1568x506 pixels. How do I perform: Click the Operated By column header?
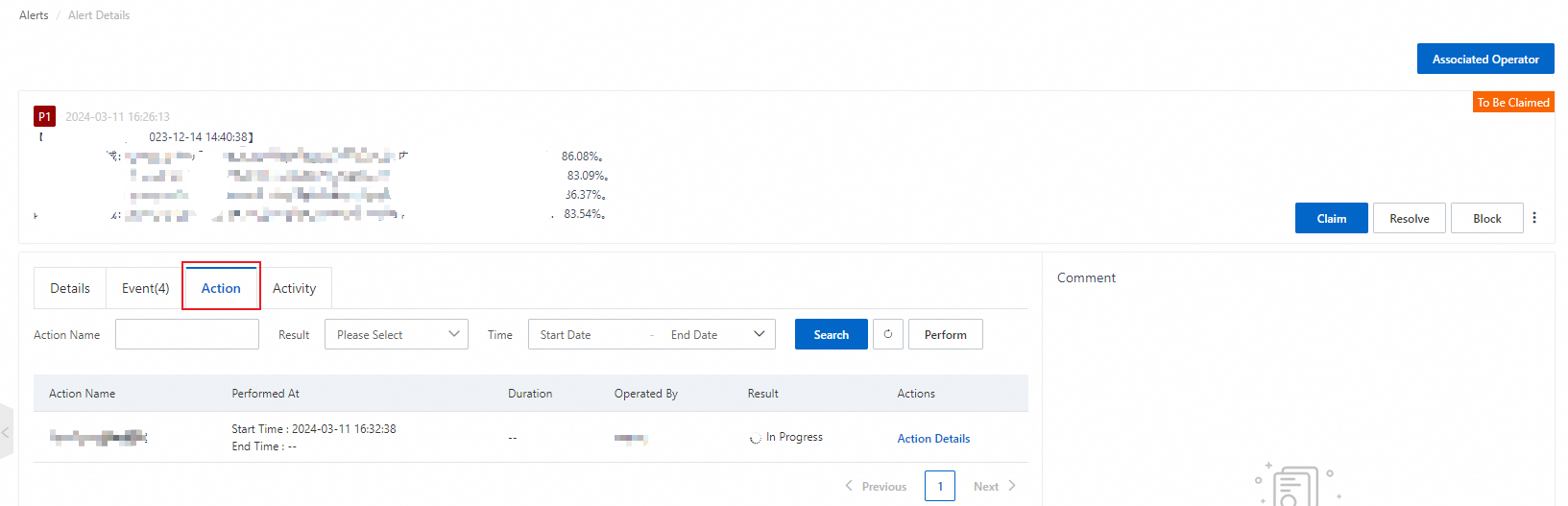[646, 393]
